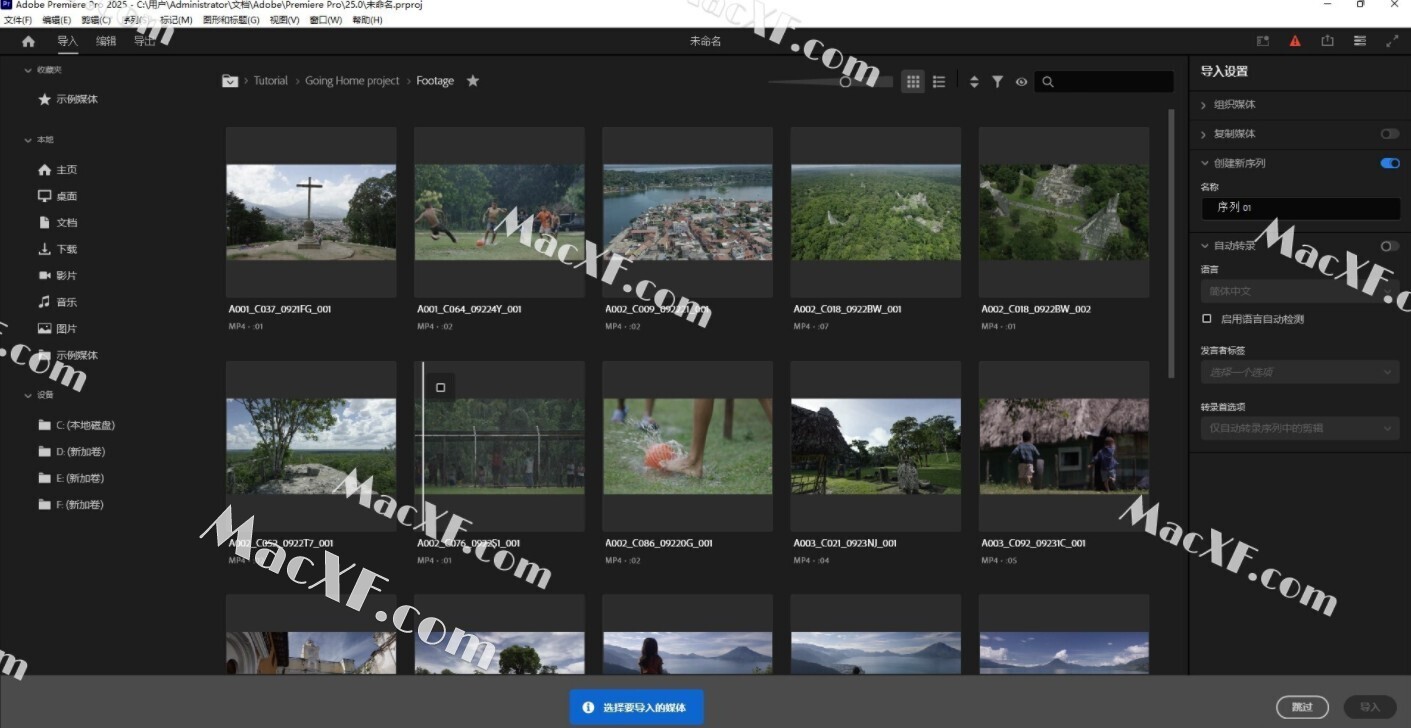Image resolution: width=1411 pixels, height=728 pixels.
Task: Open the 视图(V) menu
Action: pyautogui.click(x=285, y=20)
